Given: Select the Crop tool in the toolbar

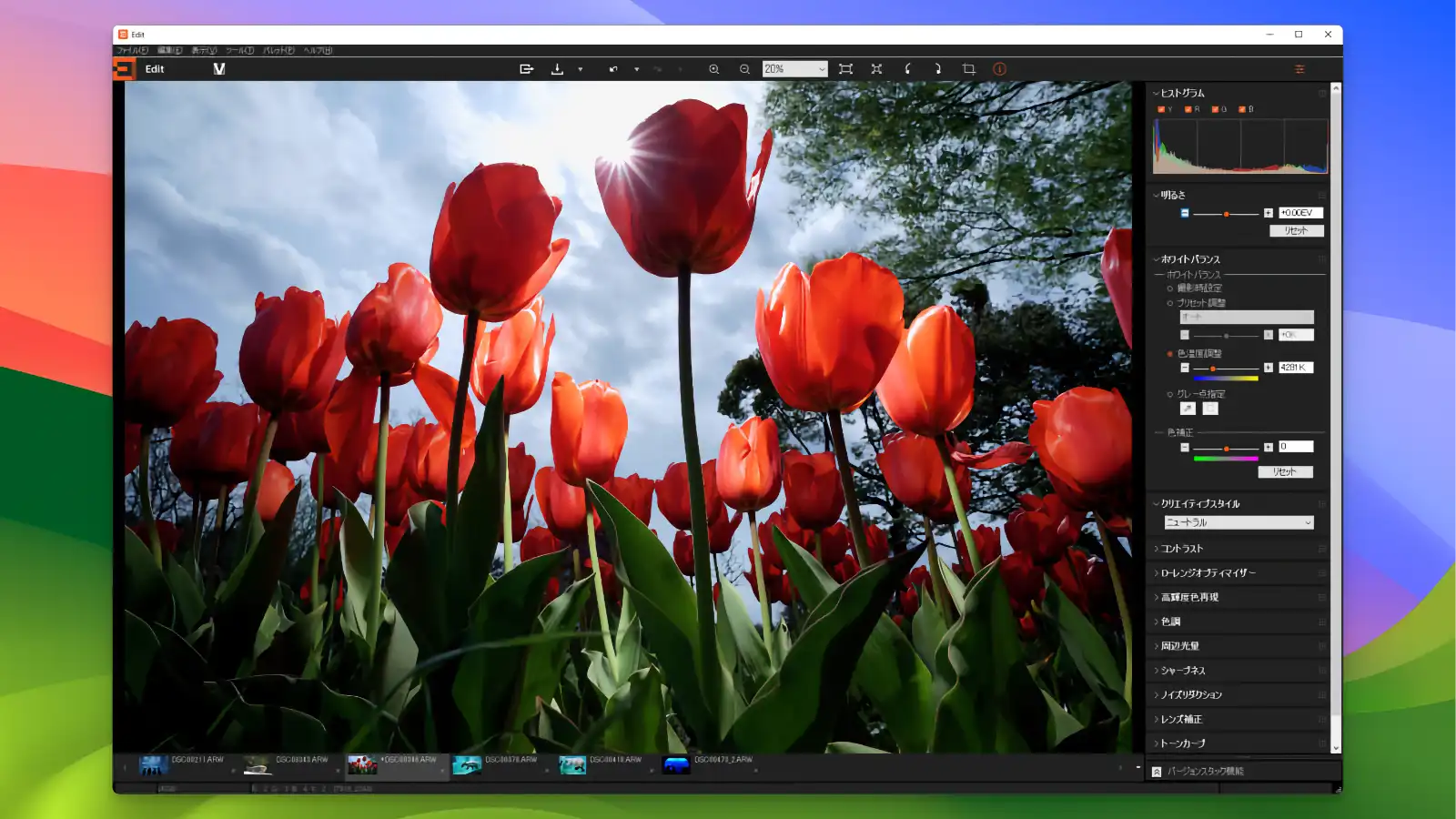Looking at the screenshot, I should 968,68.
